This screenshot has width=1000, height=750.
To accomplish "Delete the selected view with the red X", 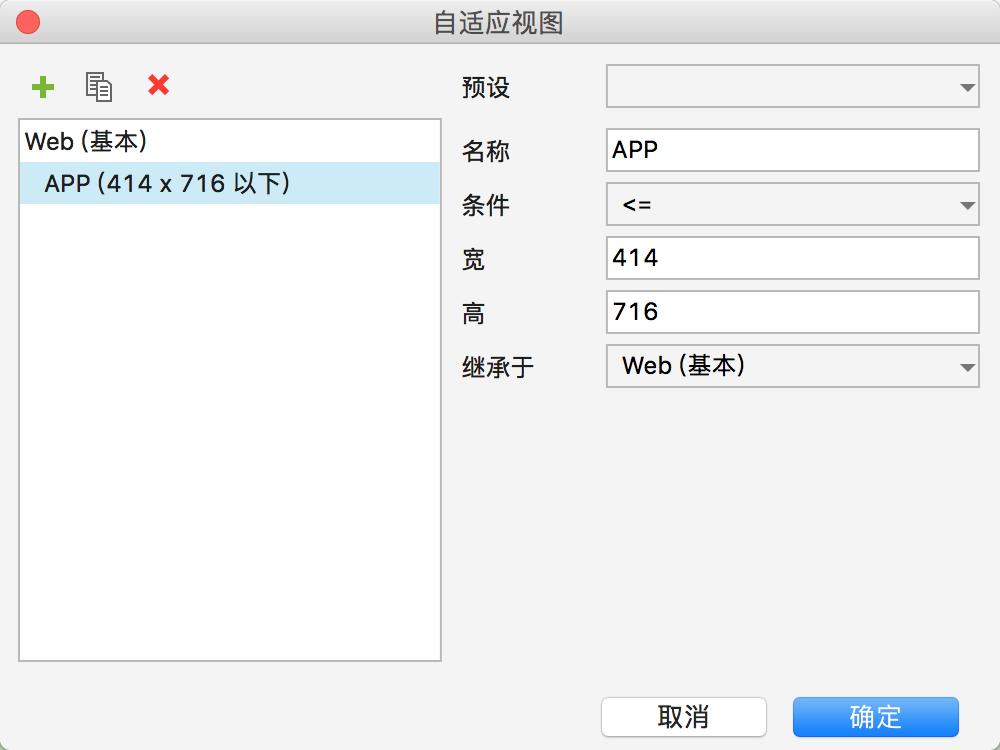I will [x=158, y=86].
